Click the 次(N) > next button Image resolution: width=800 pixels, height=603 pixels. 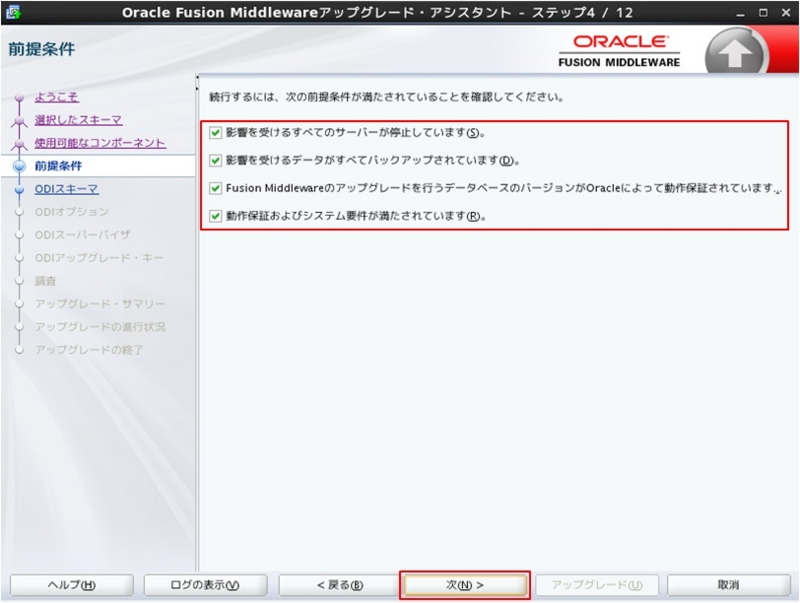click(x=465, y=585)
